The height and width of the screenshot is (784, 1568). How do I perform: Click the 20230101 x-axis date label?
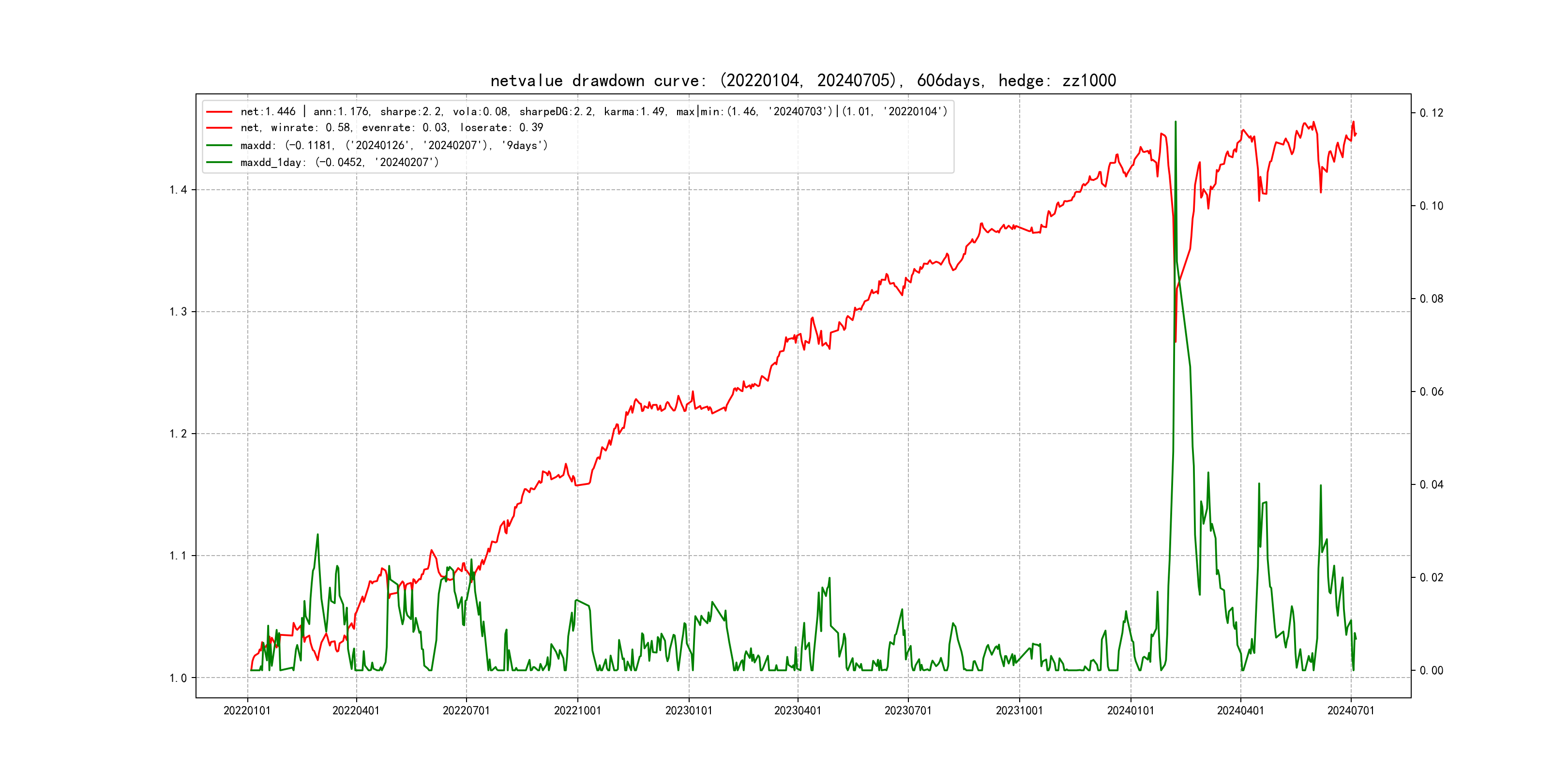[x=689, y=711]
